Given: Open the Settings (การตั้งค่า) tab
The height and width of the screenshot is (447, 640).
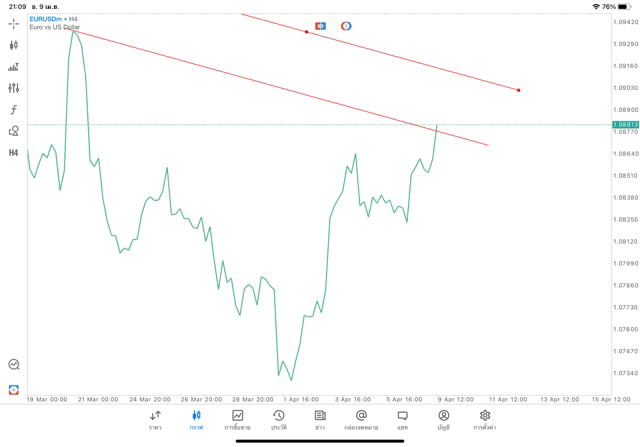Looking at the screenshot, I should pos(485,420).
